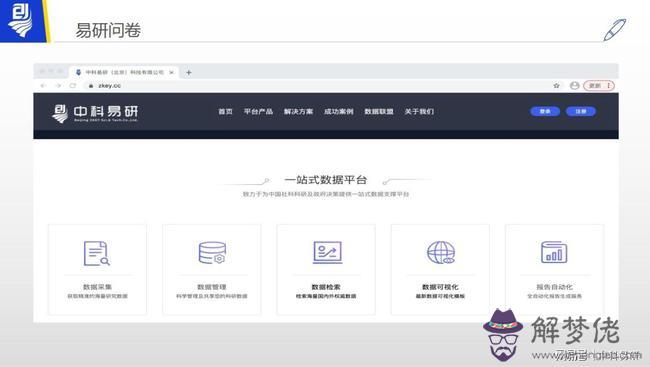The image size is (650, 367).
Task: Click the browser tab favicon
Action: 78,72
